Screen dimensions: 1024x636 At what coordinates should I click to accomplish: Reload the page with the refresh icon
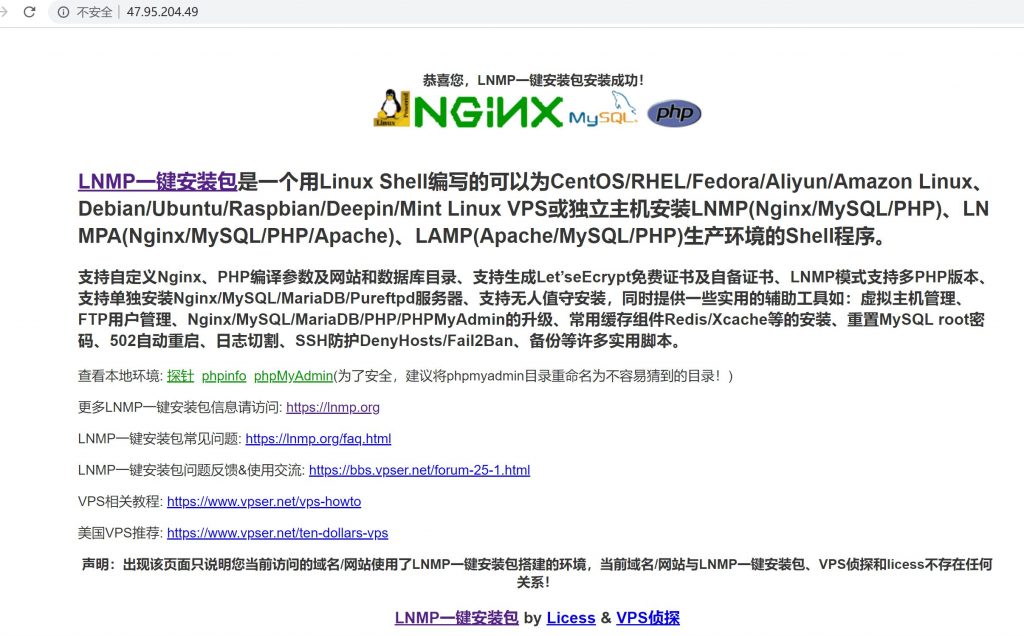point(29,12)
